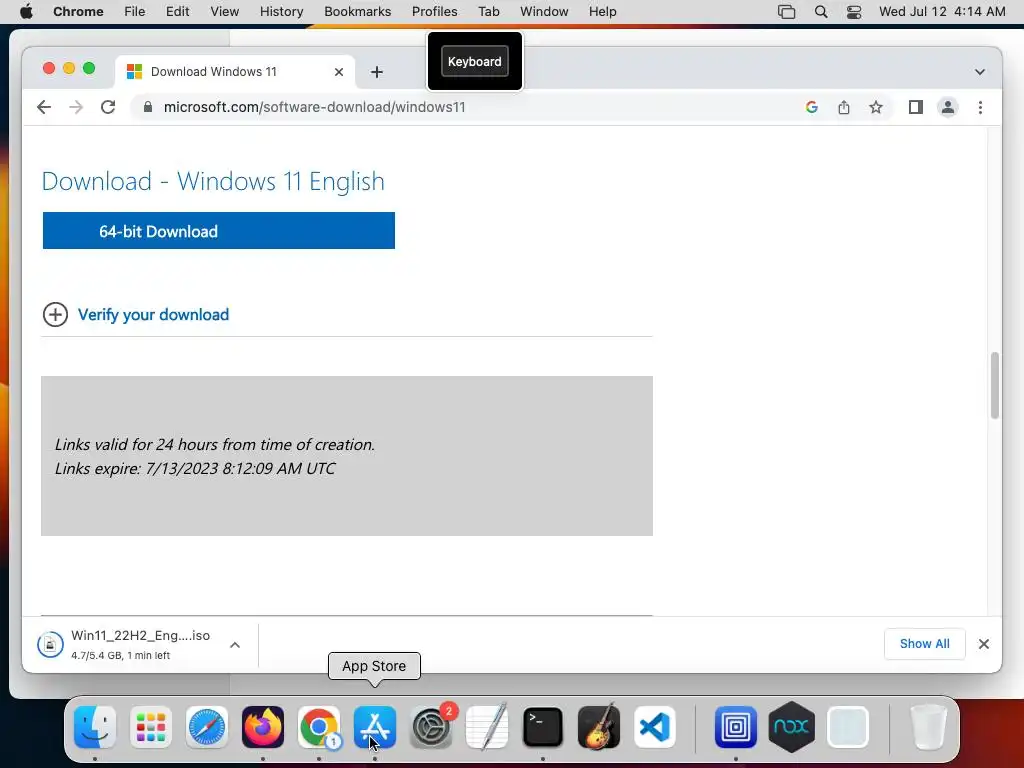Open the Help menu
The width and height of the screenshot is (1024, 768).
click(x=602, y=12)
